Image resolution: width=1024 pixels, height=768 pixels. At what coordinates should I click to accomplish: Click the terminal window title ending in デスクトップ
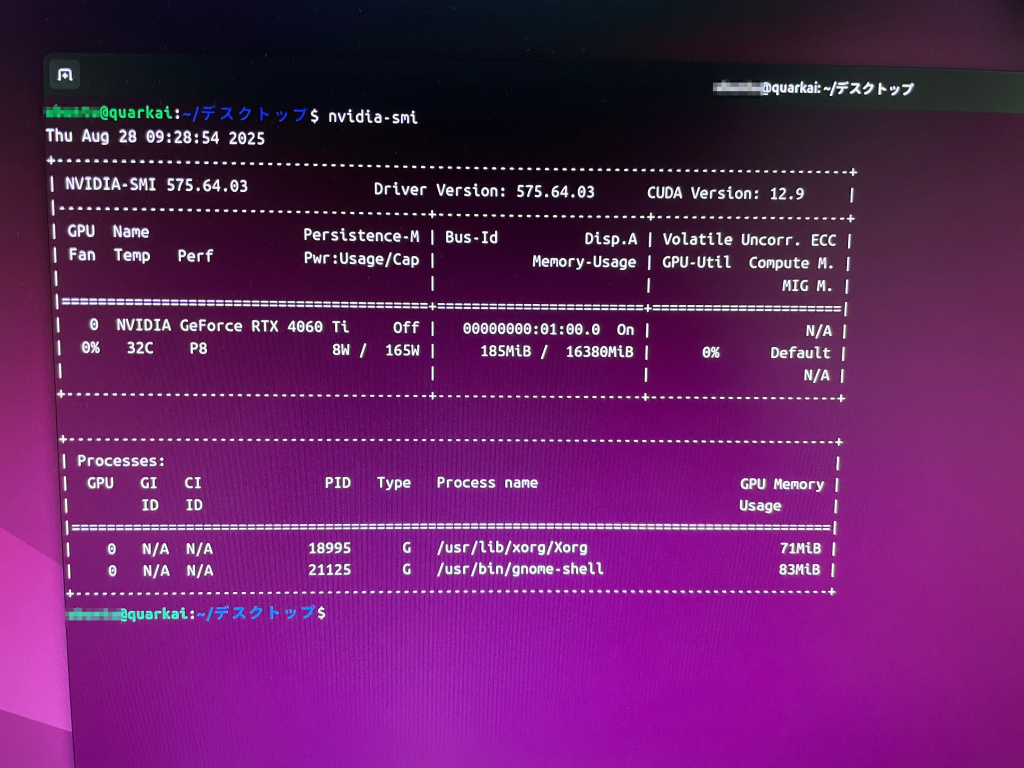click(x=813, y=88)
